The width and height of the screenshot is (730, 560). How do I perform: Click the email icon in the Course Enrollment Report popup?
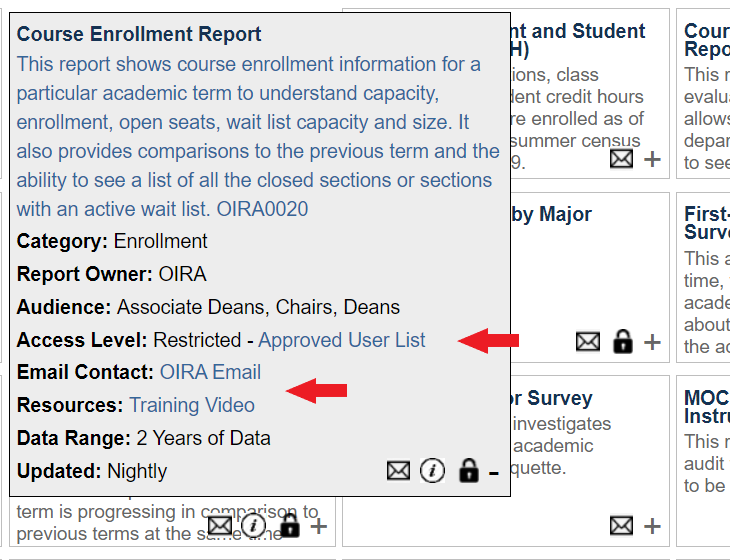tap(398, 471)
